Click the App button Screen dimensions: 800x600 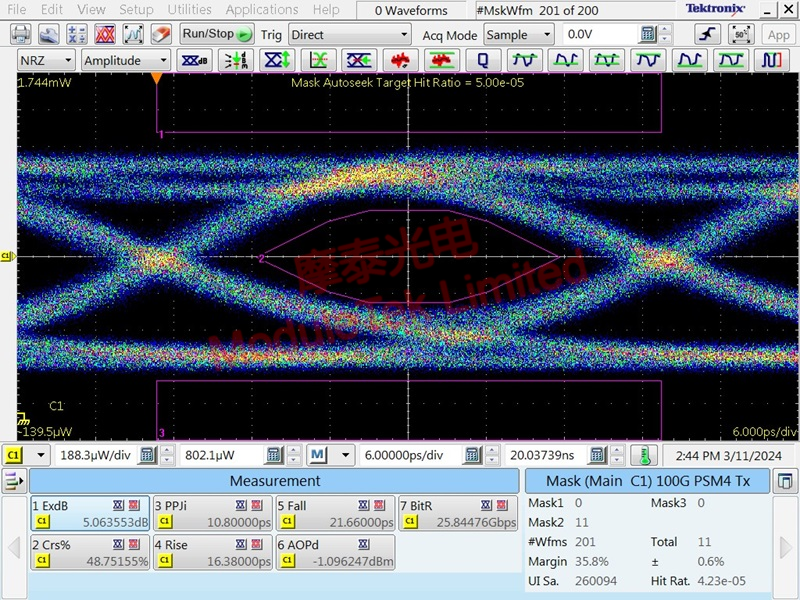click(x=778, y=35)
